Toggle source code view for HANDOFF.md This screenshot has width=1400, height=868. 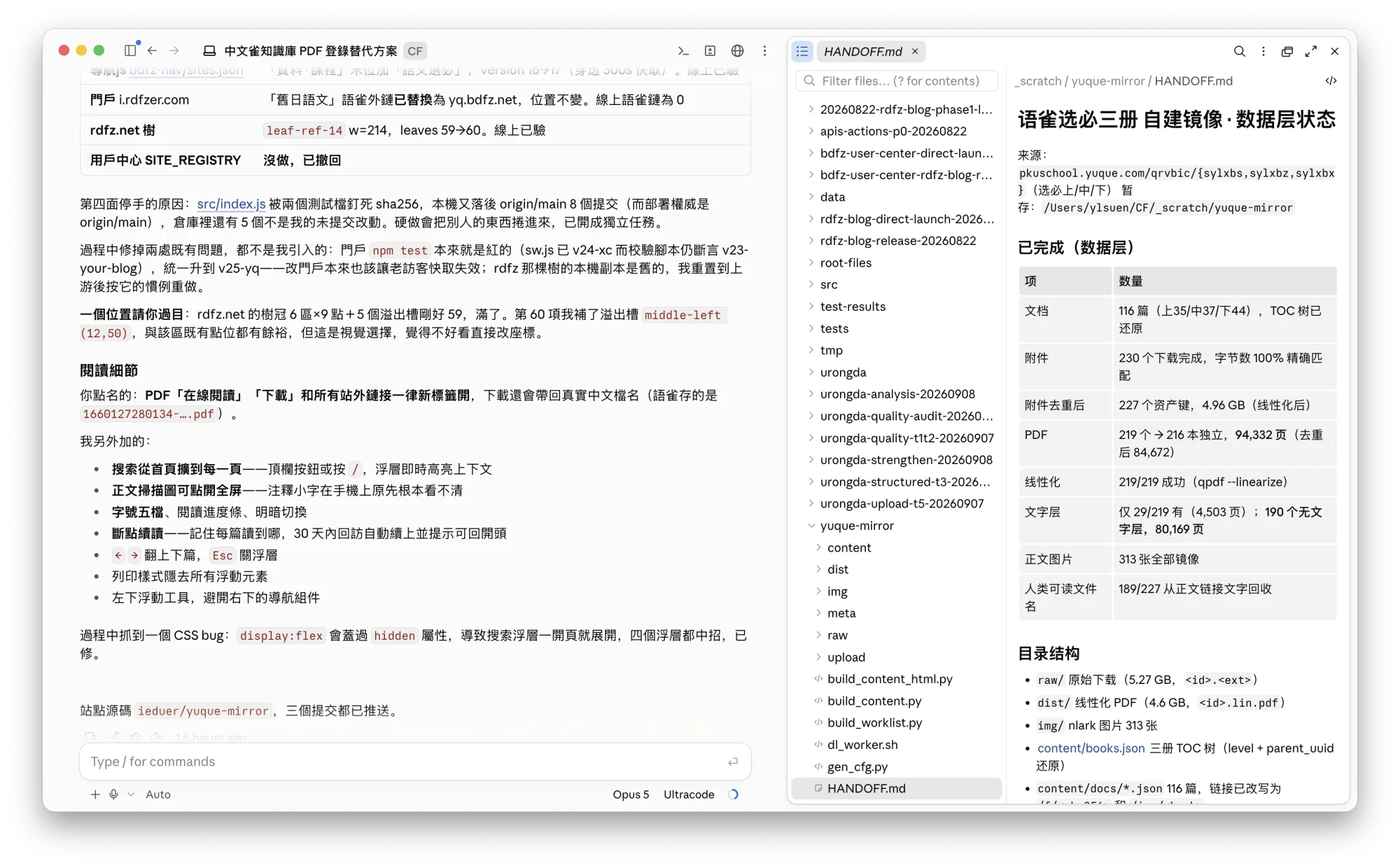(1331, 80)
